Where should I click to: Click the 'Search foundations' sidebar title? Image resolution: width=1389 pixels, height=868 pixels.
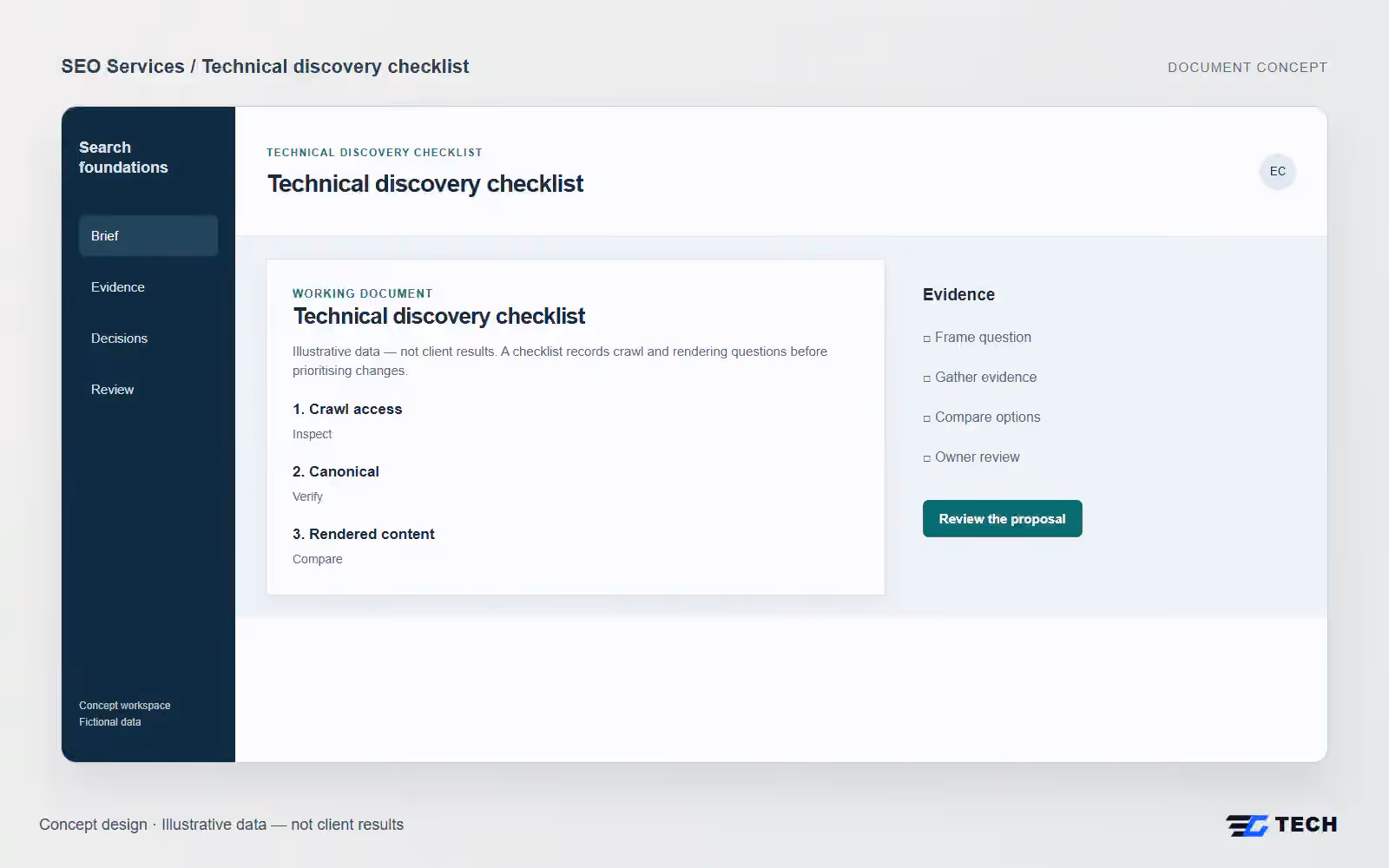click(x=123, y=157)
